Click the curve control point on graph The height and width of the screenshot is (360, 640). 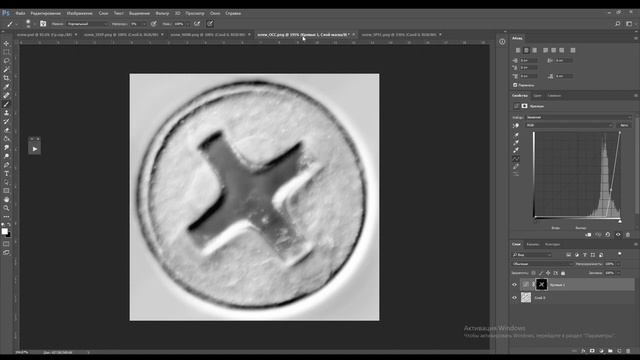[611, 190]
